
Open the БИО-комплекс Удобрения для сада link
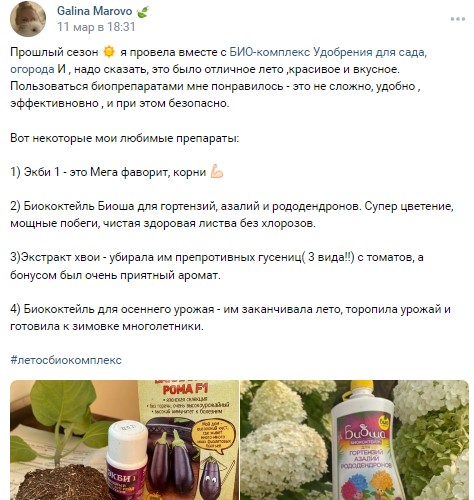[x=328, y=52]
